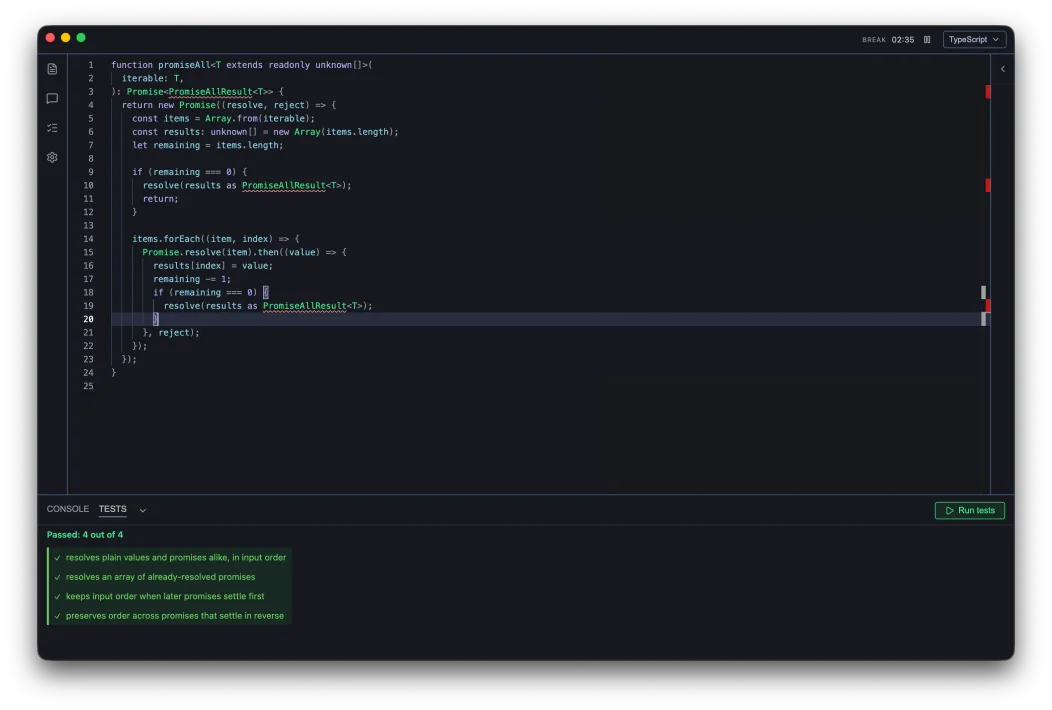This screenshot has height=710, width=1052.
Task: Expand the chevron next to TESTS
Action: (x=143, y=510)
